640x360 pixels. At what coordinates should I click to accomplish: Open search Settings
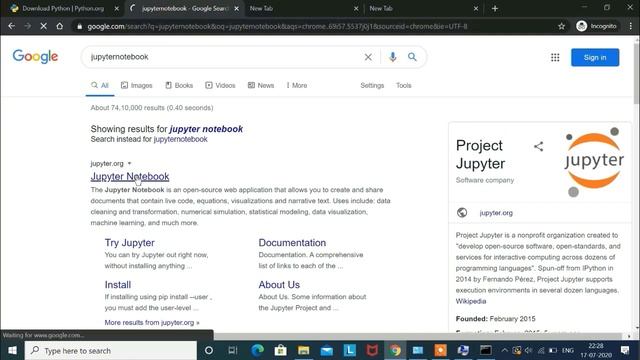pyautogui.click(x=372, y=85)
